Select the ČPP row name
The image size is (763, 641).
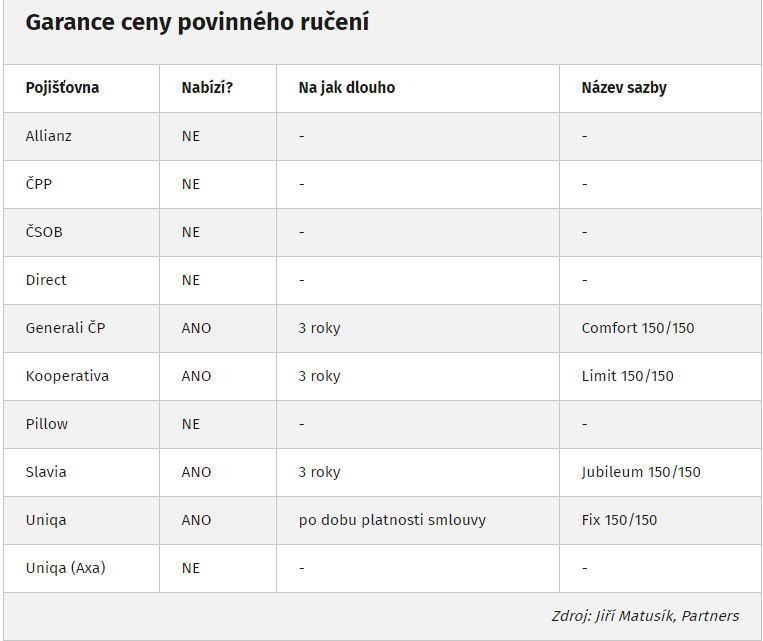(39, 183)
